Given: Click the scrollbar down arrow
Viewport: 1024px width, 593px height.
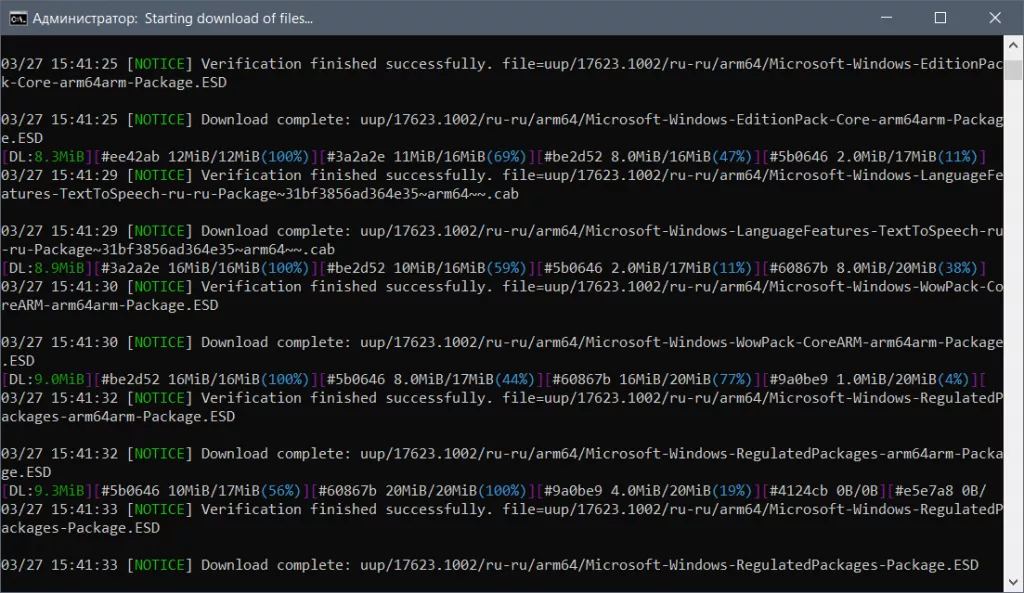Looking at the screenshot, I should [x=1013, y=582].
